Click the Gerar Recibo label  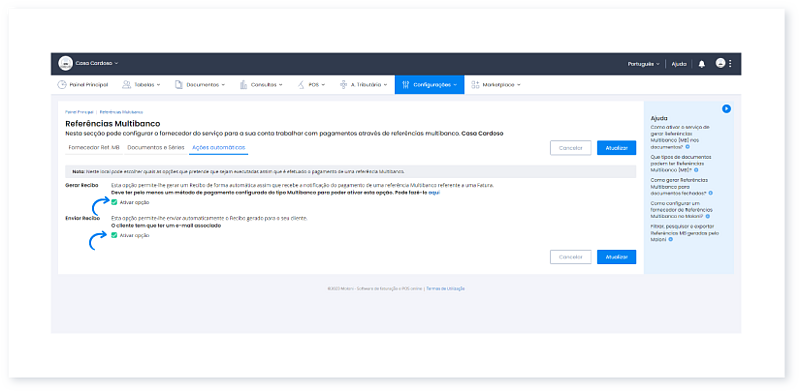coord(82,185)
